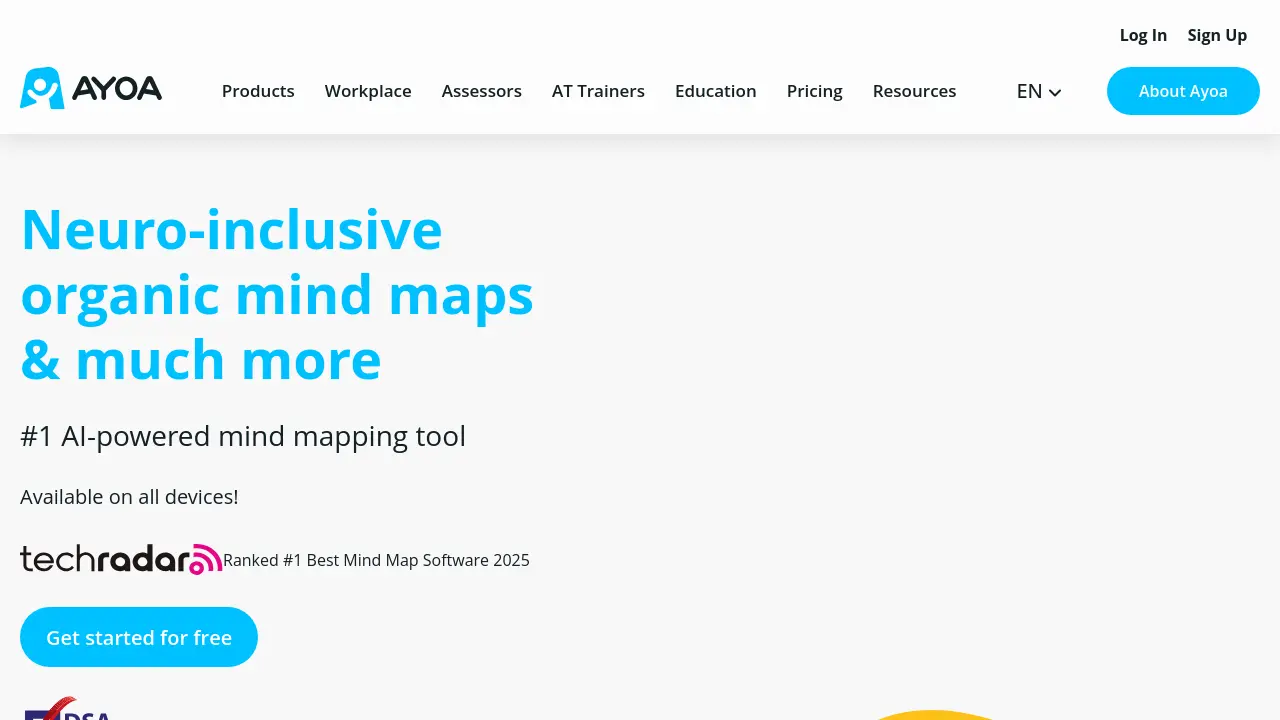
Task: Click the TechRadar logo
Action: [121, 559]
